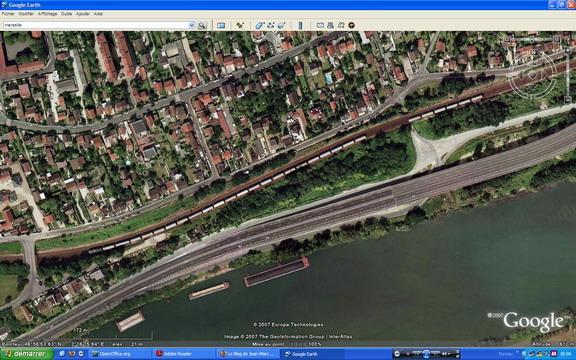The width and height of the screenshot is (576, 360).
Task: Select the add path tool
Action: click(x=271, y=25)
